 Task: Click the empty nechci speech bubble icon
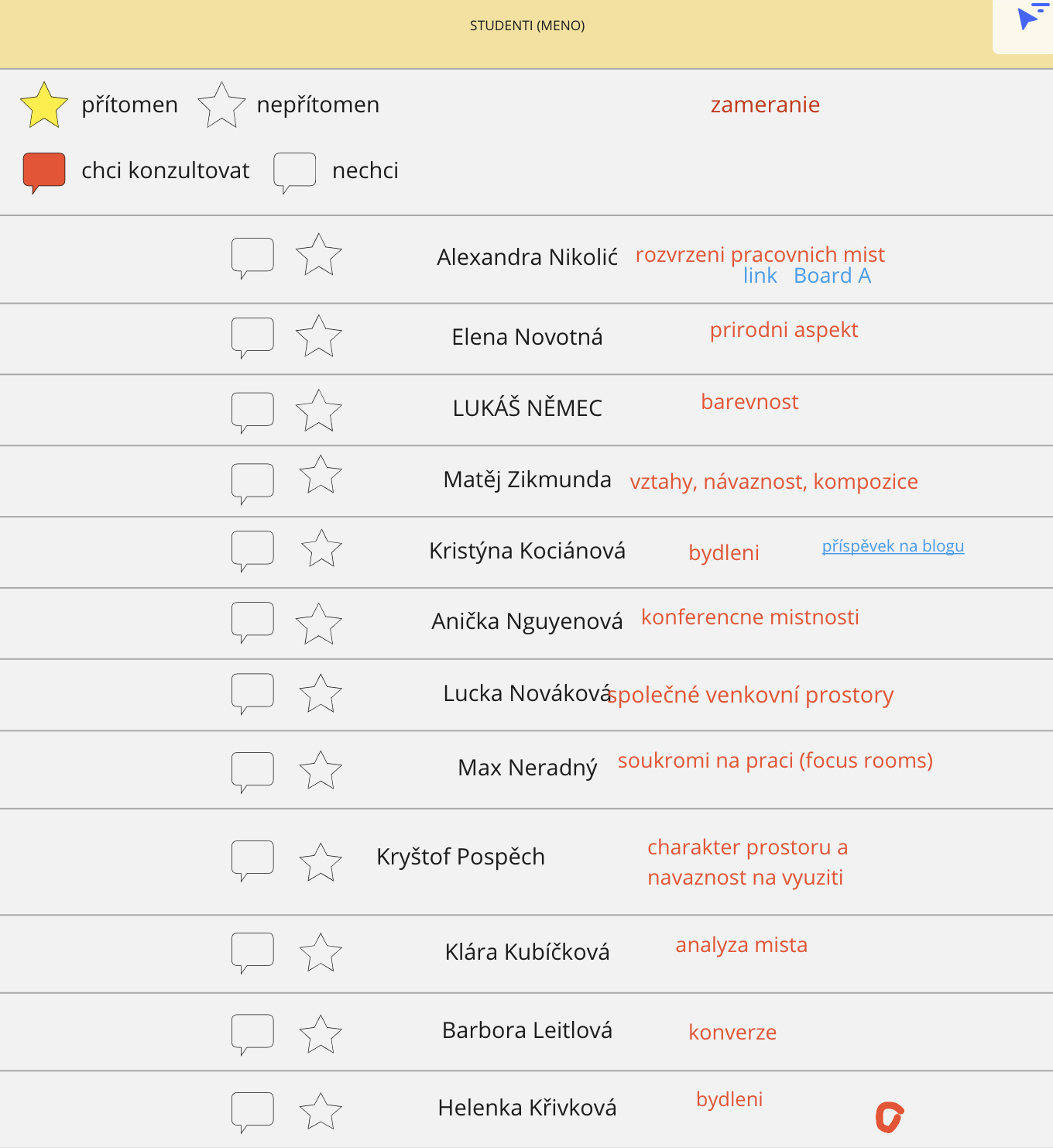click(x=294, y=173)
